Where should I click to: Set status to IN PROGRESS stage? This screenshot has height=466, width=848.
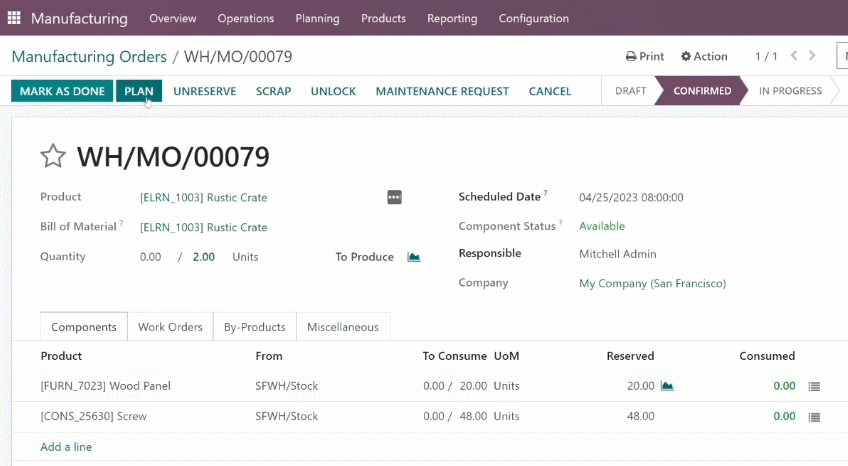click(790, 91)
